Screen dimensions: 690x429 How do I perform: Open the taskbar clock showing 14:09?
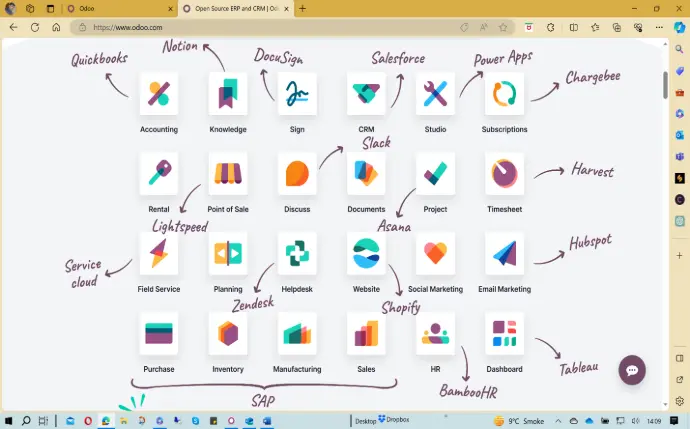(654, 421)
